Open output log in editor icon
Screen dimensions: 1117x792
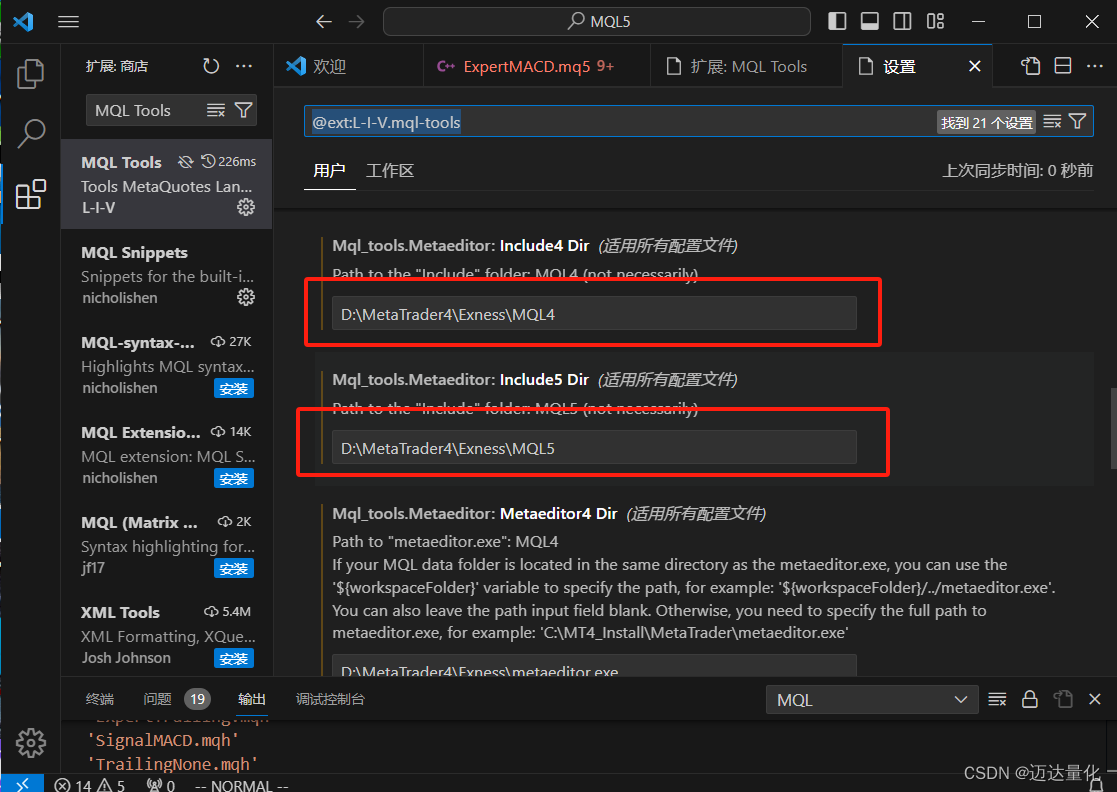[1063, 699]
